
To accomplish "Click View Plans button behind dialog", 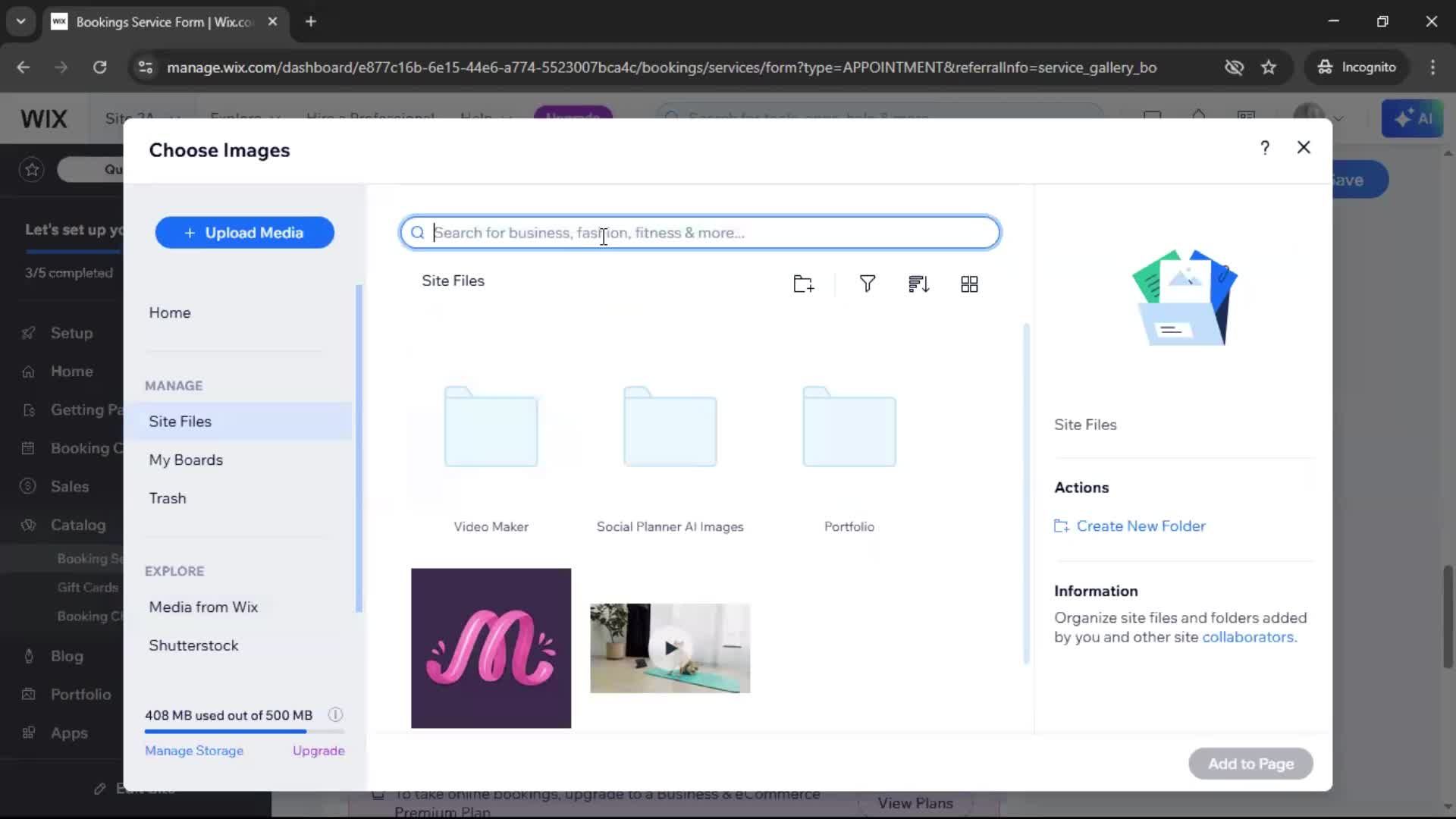I will click(915, 803).
